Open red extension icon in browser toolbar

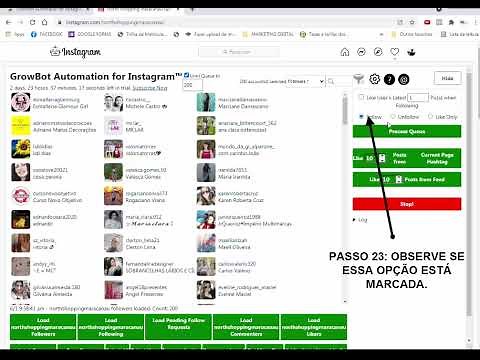(427, 22)
